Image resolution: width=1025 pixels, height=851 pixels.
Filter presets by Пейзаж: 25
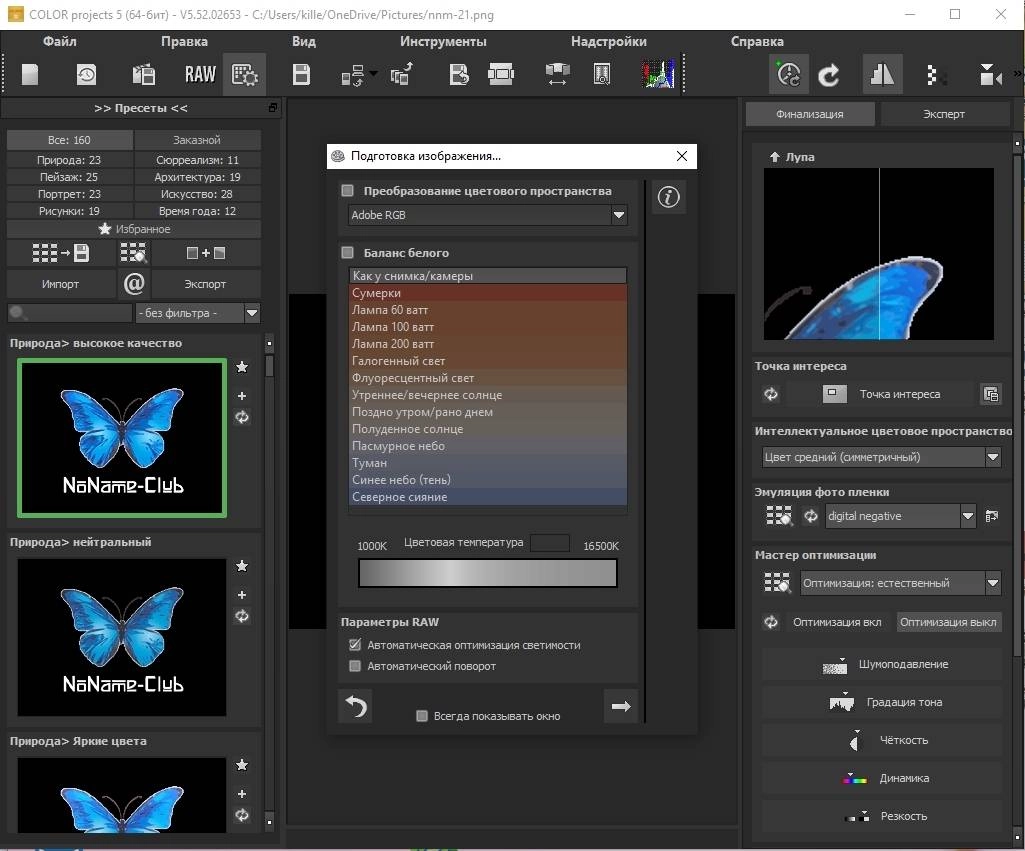(x=69, y=177)
